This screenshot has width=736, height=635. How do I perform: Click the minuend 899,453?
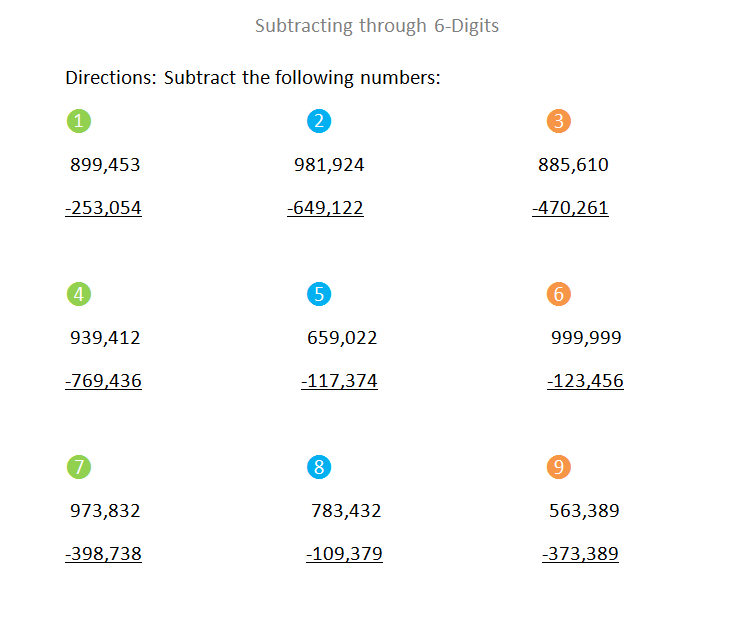105,165
